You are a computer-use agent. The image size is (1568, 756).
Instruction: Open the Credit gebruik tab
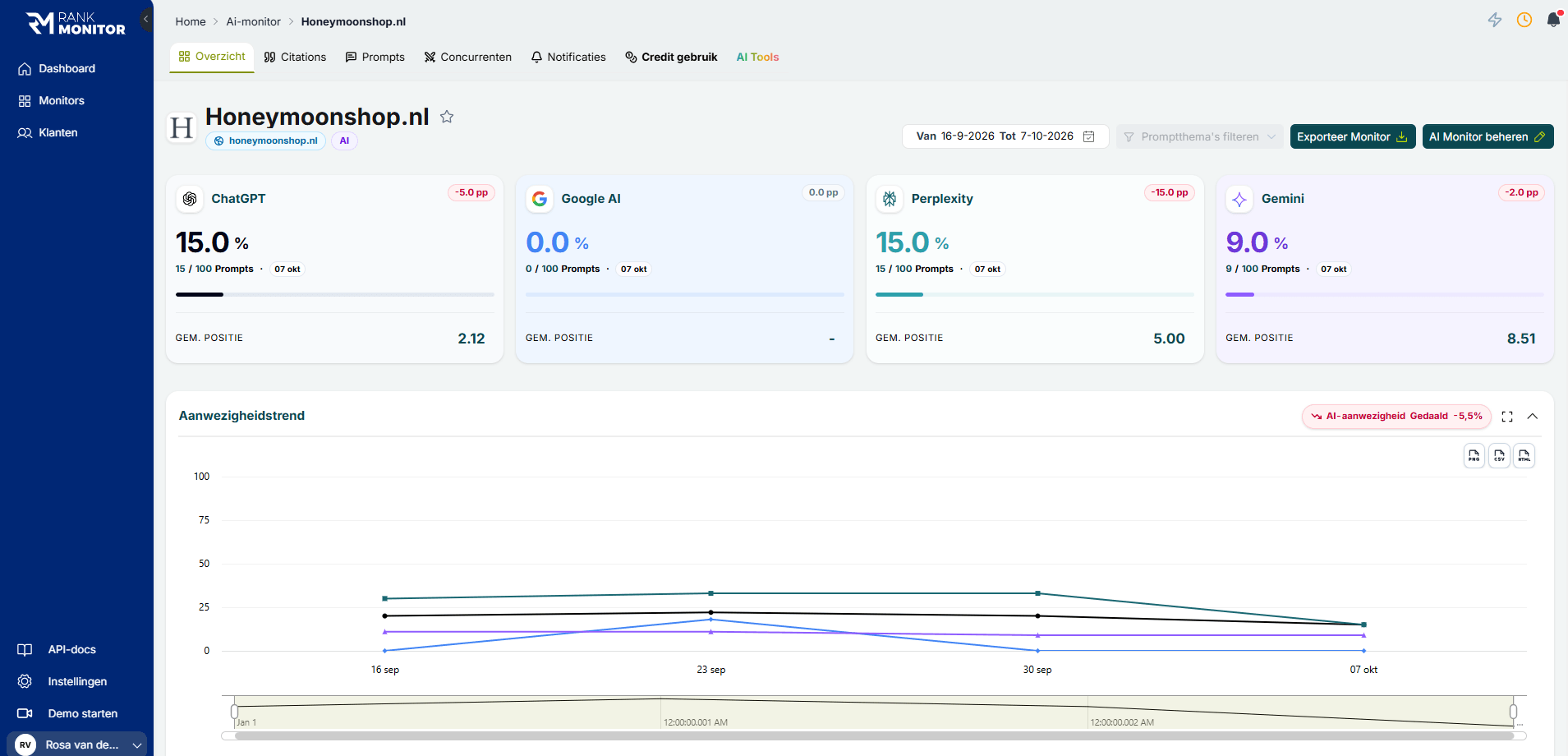[671, 58]
